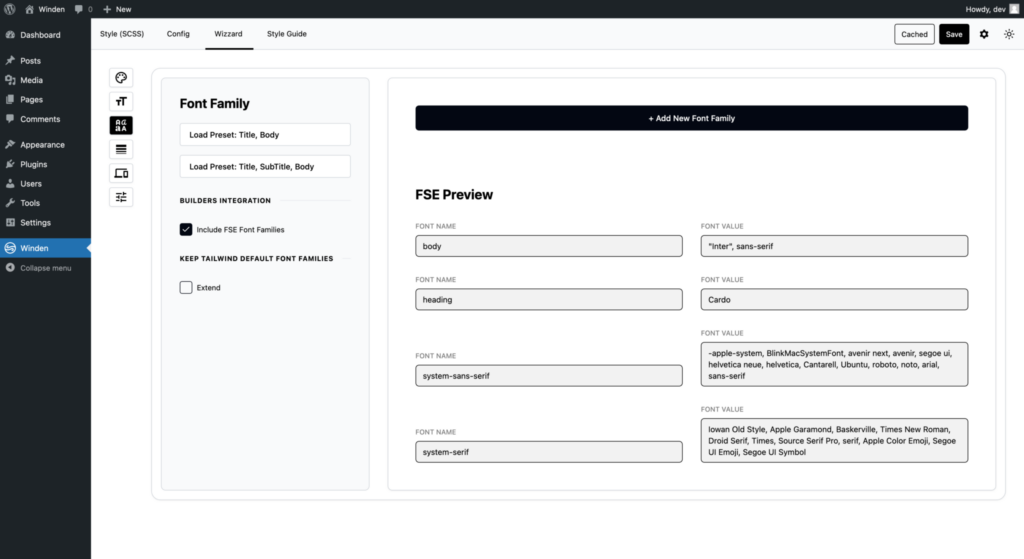Collapse the admin sidebar menu
Screen dimensions: 1024x559
39,268
